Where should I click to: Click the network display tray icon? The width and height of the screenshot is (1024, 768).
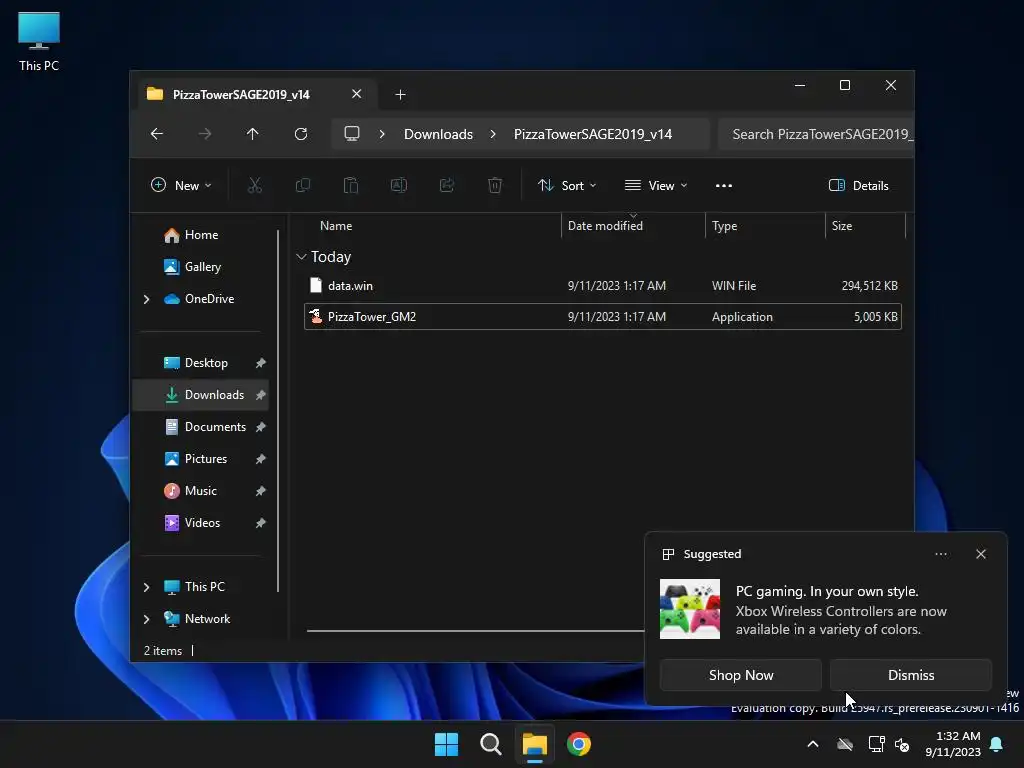coord(876,744)
